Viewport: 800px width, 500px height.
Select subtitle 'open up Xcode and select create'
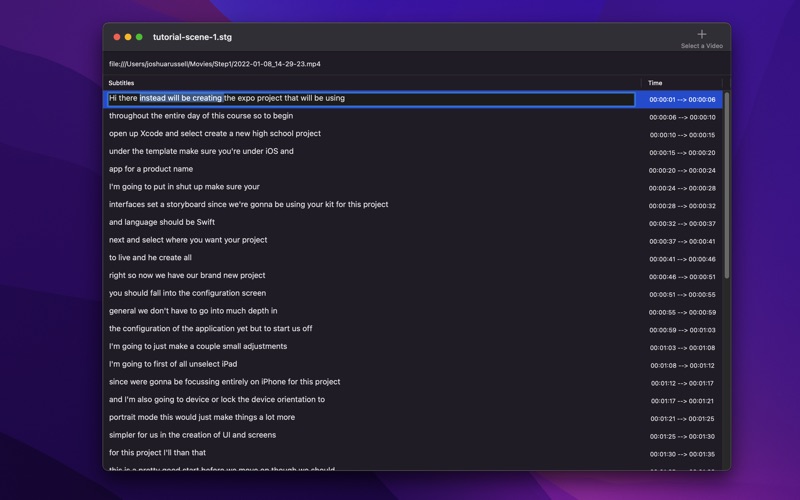point(214,134)
